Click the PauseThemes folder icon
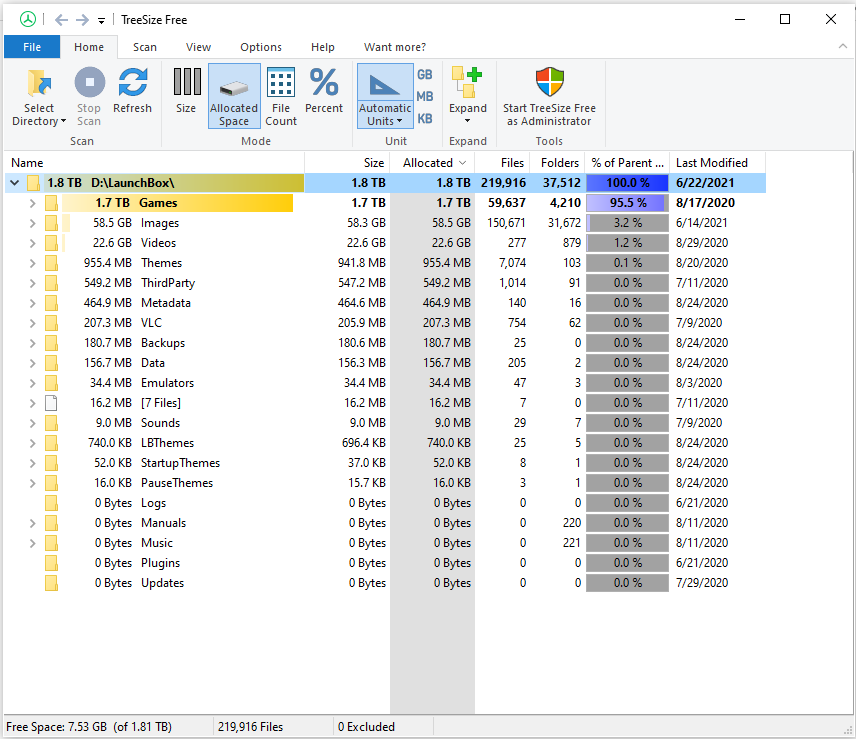 (x=51, y=483)
